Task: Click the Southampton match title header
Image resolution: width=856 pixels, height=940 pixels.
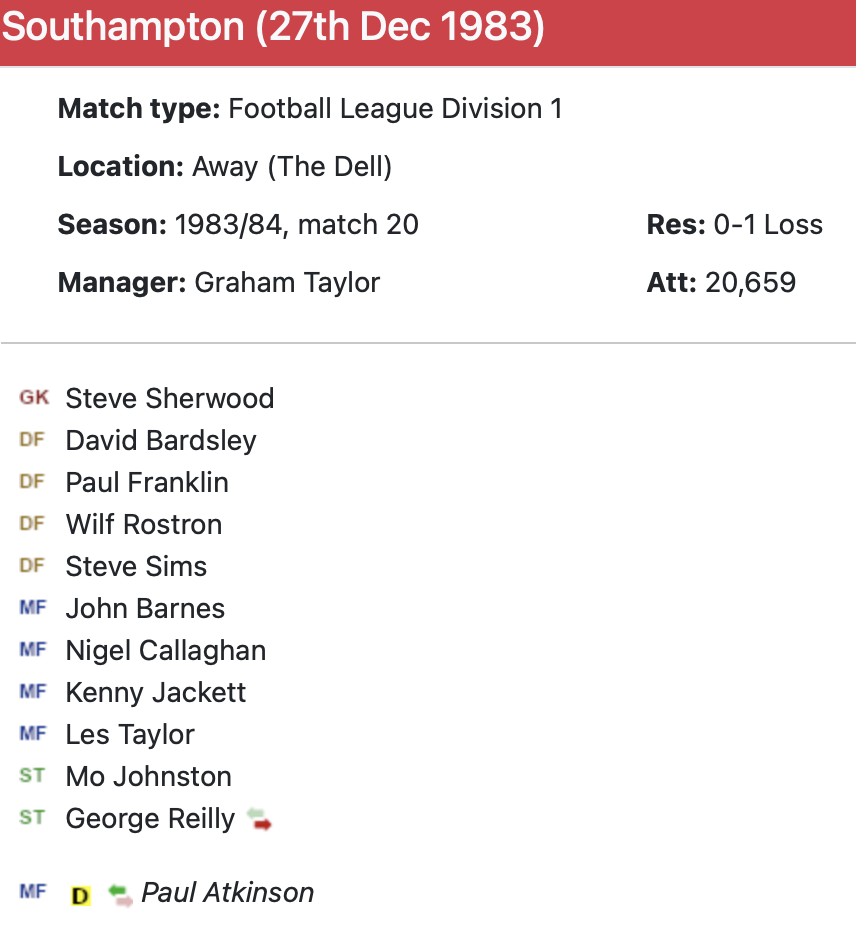Action: coord(273,29)
